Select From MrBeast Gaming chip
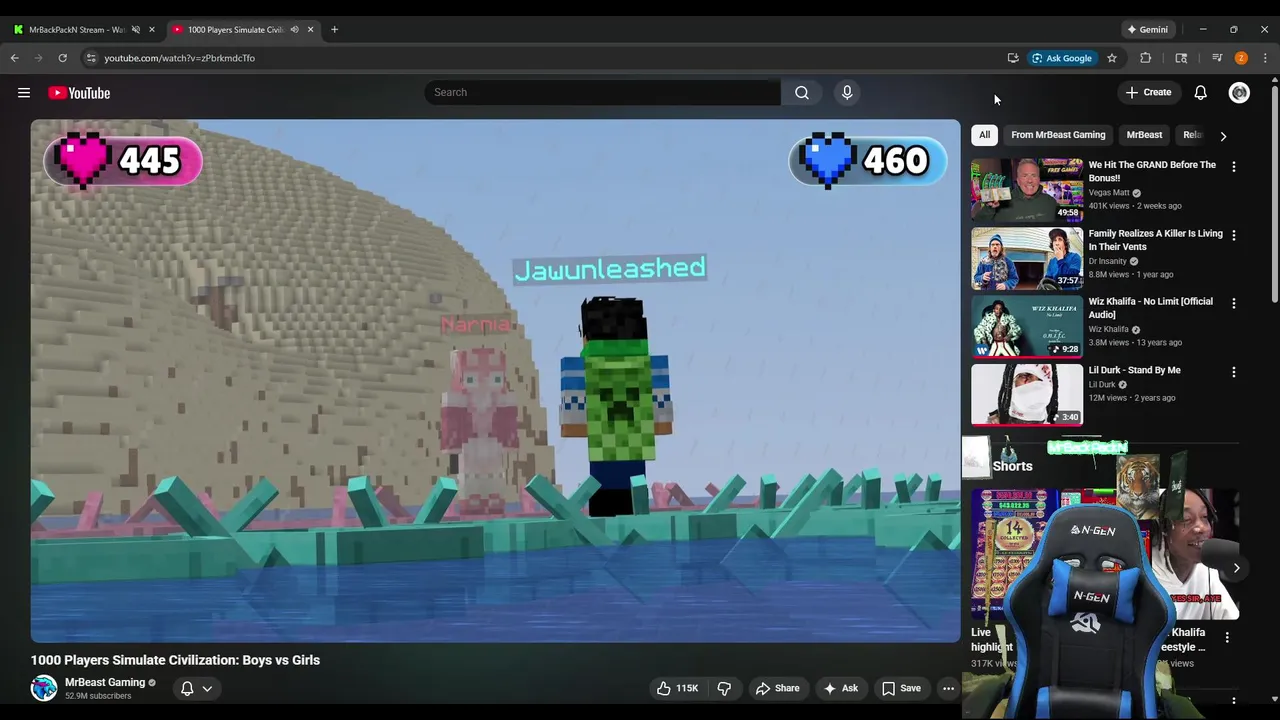This screenshot has width=1280, height=720. (x=1058, y=135)
